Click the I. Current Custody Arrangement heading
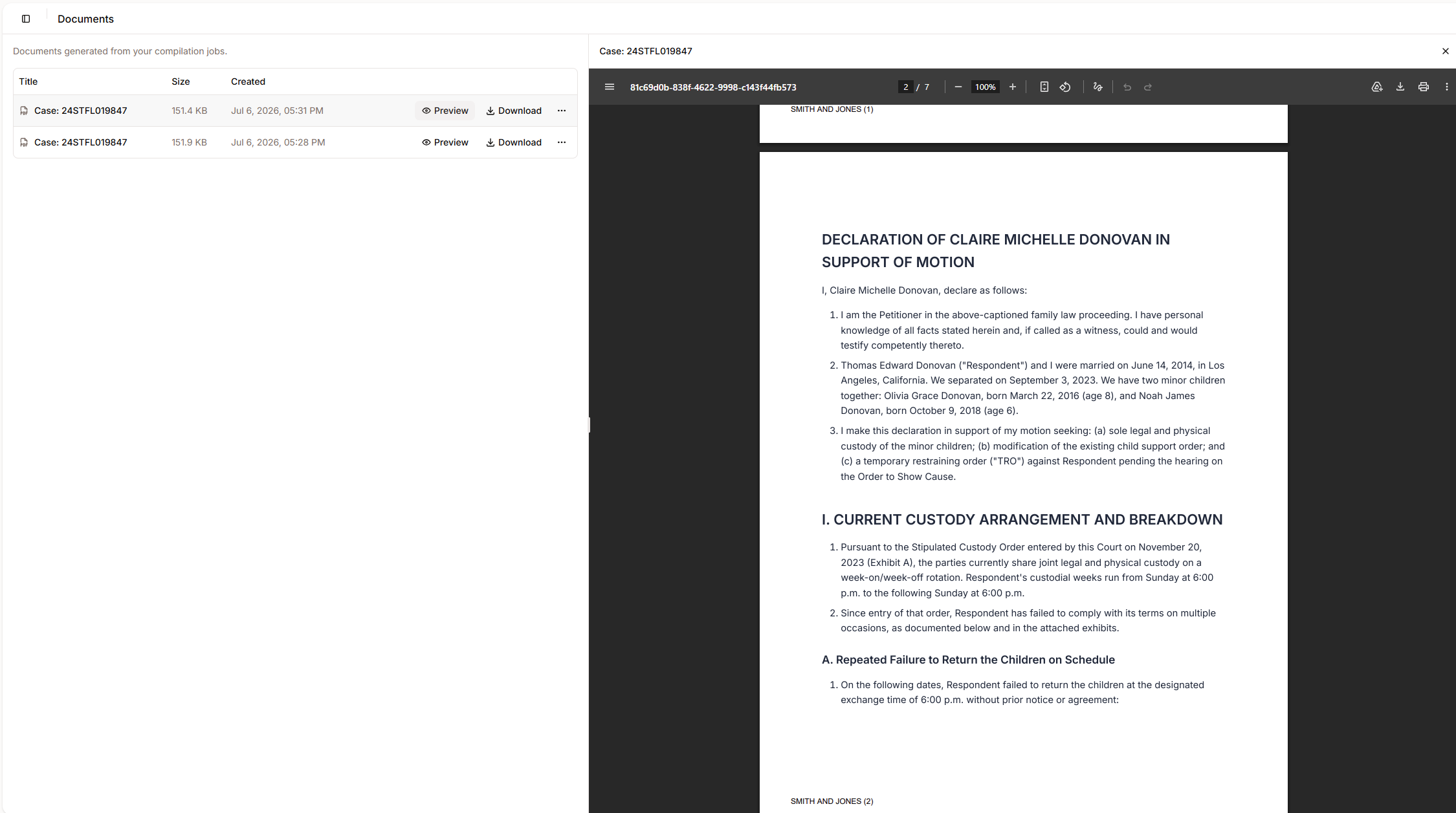This screenshot has width=1456, height=813. (x=1022, y=519)
